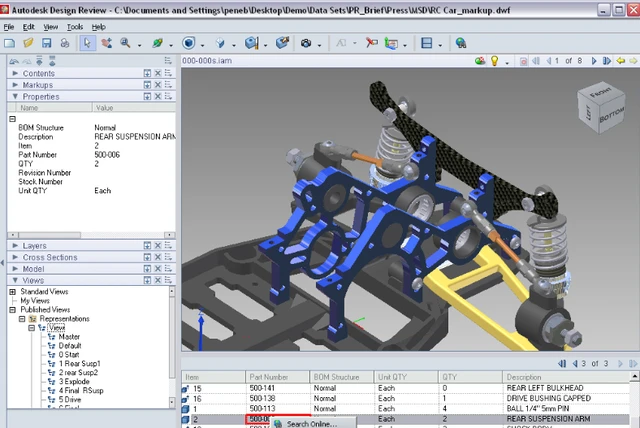Click the Print icon in toolbar
The height and width of the screenshot is (428, 640).
tap(63, 44)
